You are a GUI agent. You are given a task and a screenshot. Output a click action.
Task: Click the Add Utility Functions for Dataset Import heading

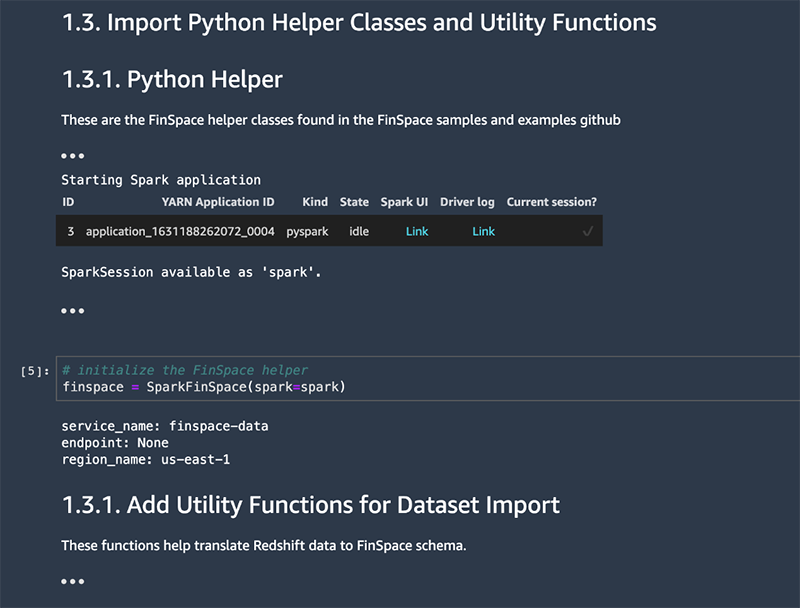(310, 505)
